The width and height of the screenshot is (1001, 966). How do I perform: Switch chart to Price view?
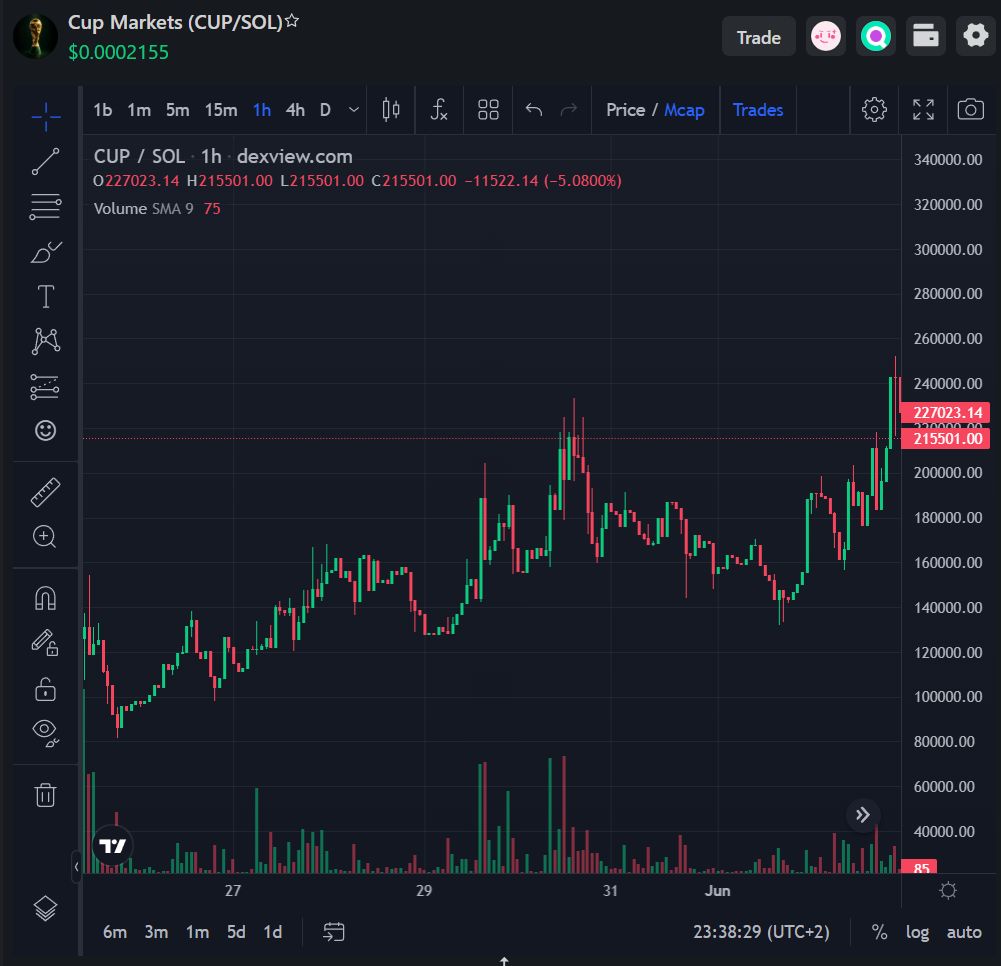625,110
